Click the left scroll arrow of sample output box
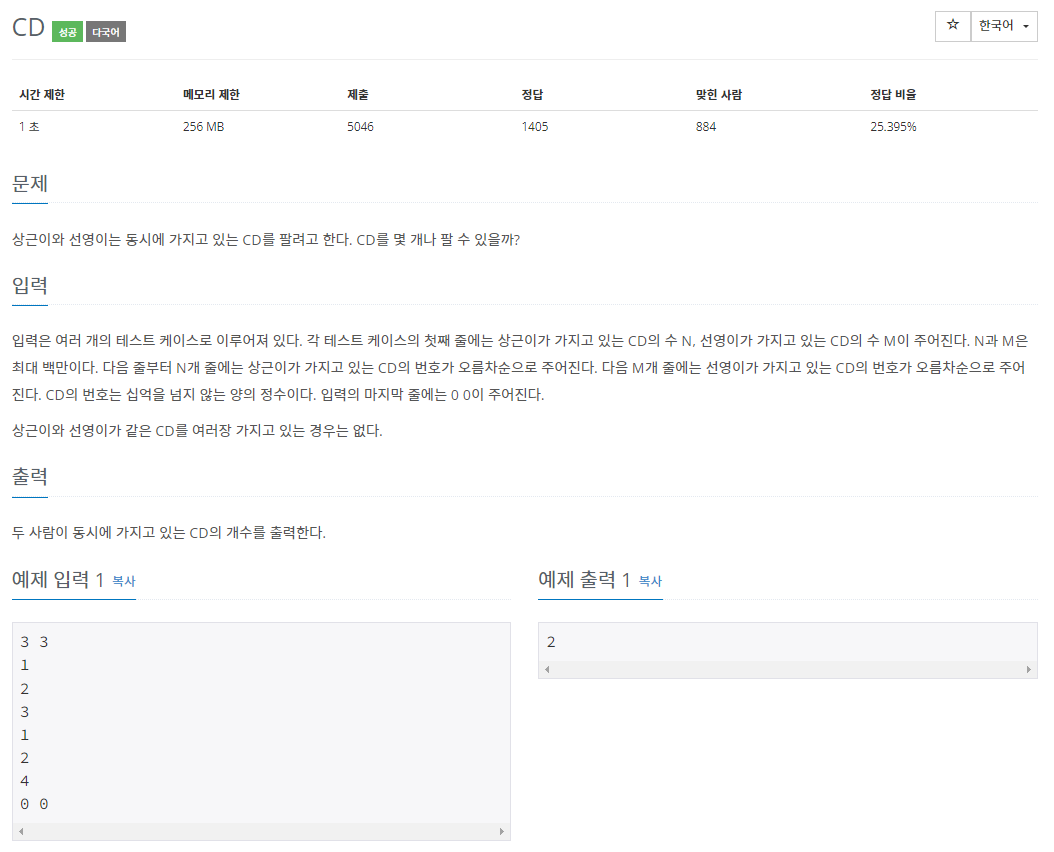Image resolution: width=1054 pixels, height=852 pixels. click(x=547, y=669)
